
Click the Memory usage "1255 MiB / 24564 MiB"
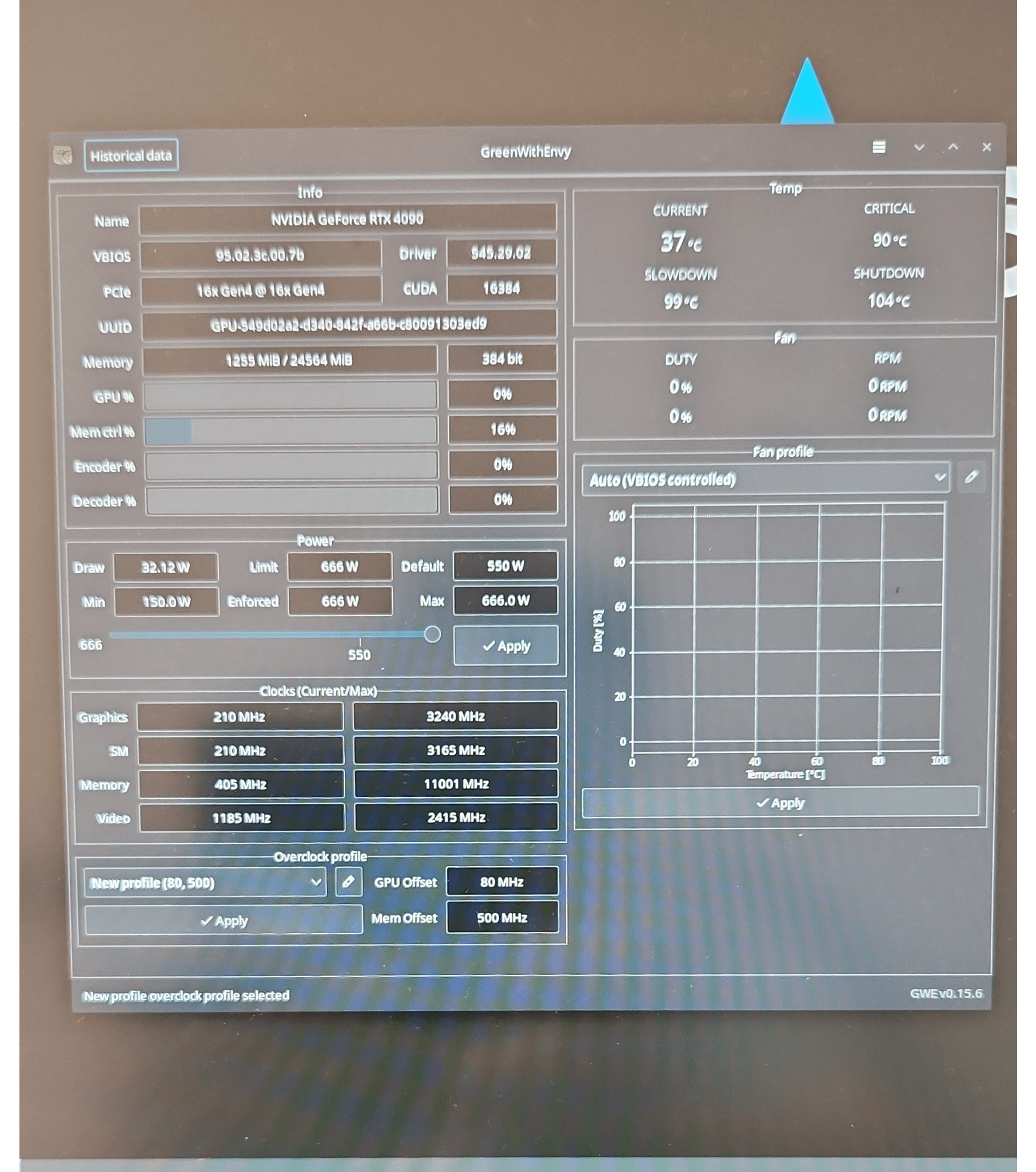coord(289,361)
